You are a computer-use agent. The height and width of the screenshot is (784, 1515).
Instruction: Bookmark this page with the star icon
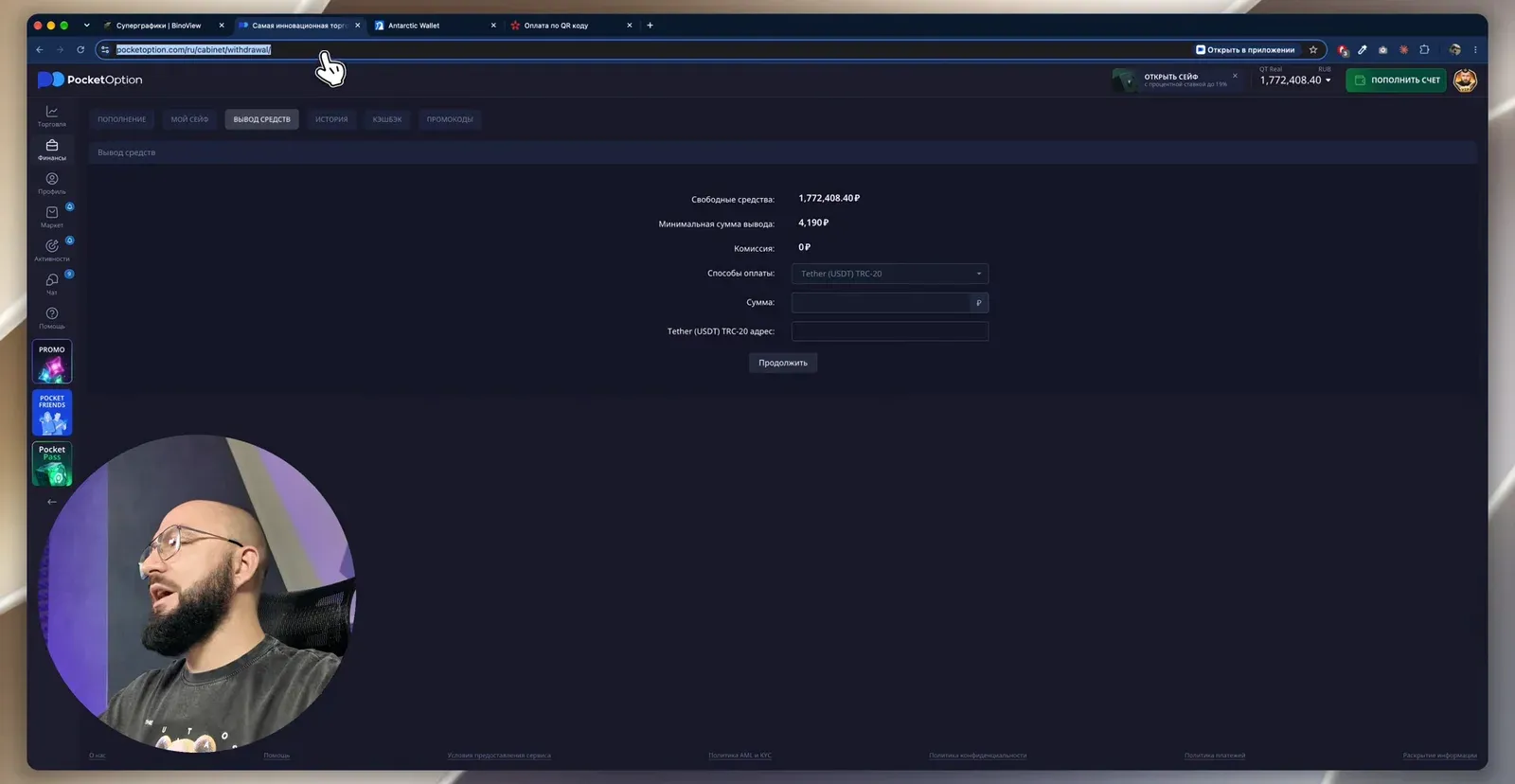[x=1313, y=50]
